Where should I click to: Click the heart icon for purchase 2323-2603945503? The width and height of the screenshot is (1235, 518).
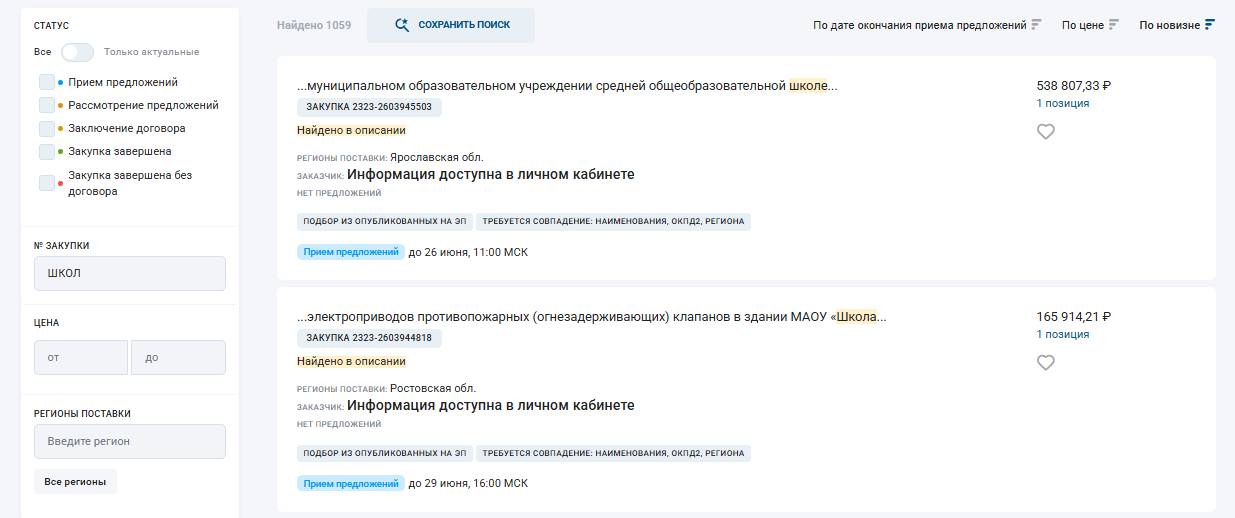coord(1046,131)
